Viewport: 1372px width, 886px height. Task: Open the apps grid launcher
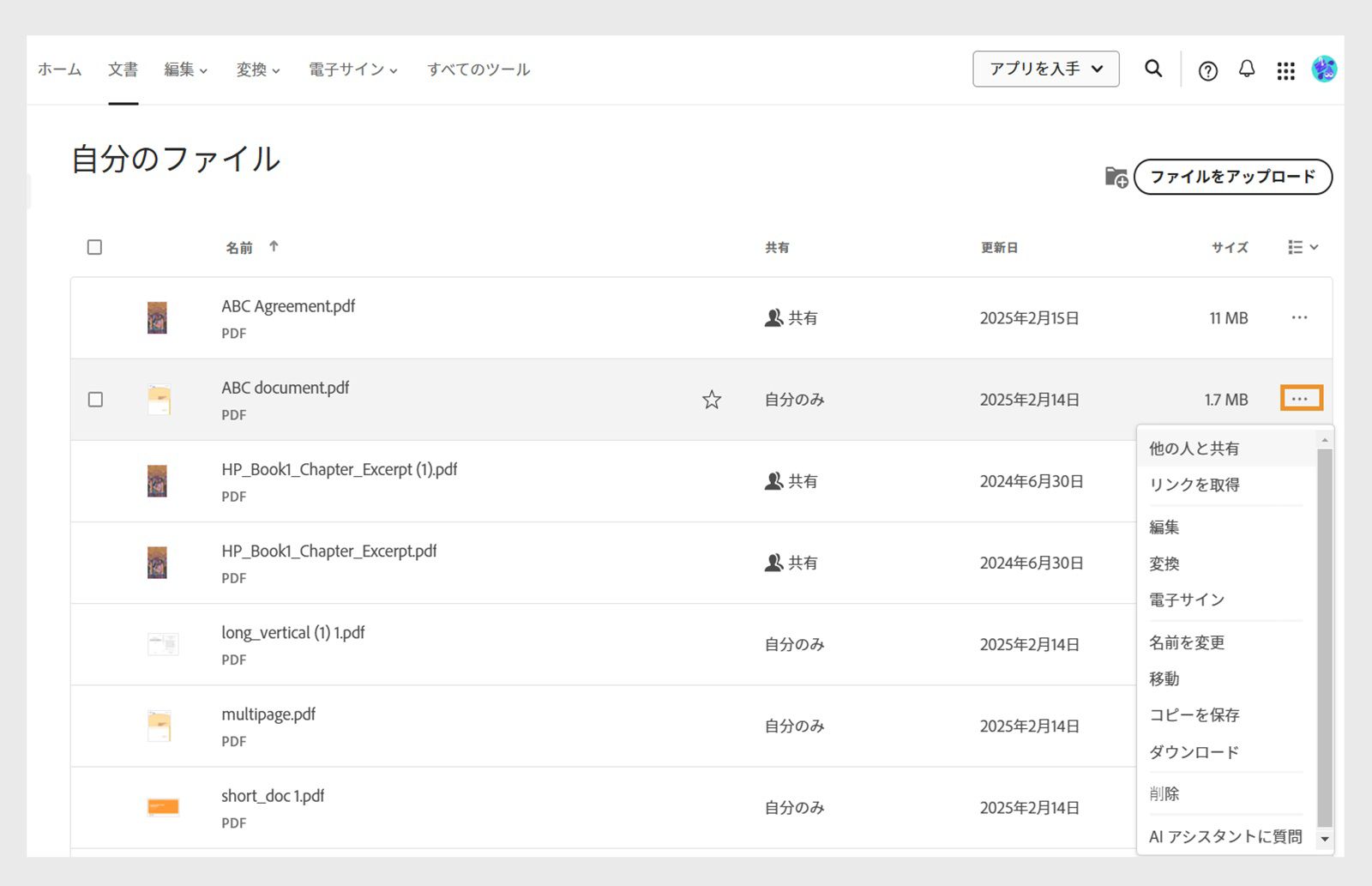click(1285, 70)
